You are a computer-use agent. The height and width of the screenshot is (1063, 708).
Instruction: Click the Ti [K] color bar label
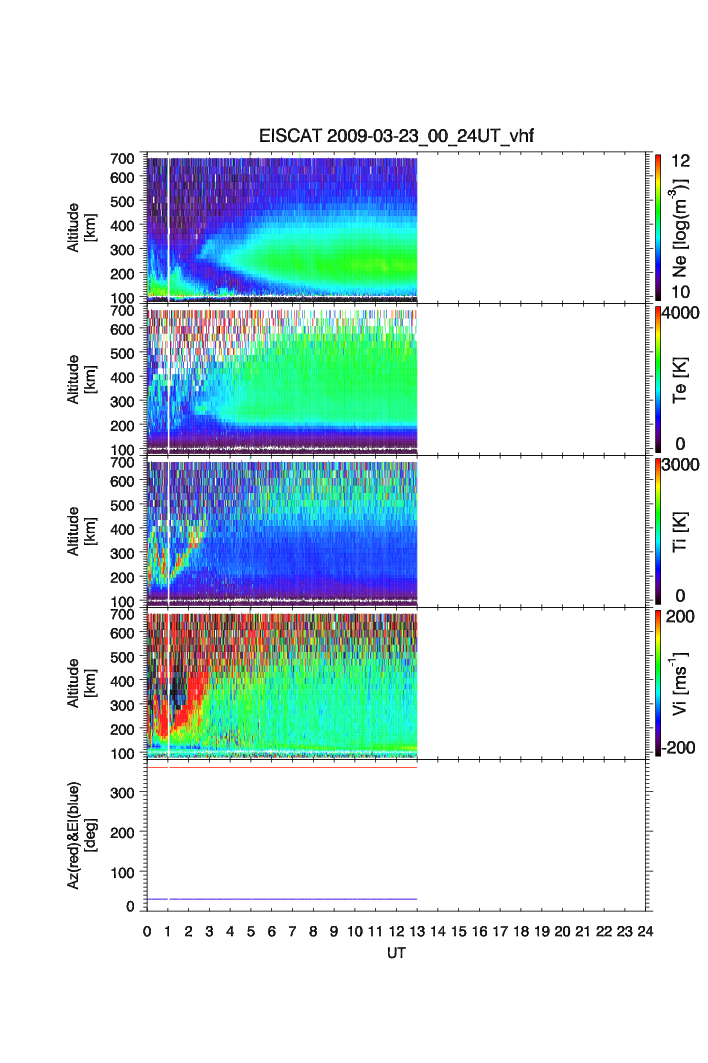(680, 532)
